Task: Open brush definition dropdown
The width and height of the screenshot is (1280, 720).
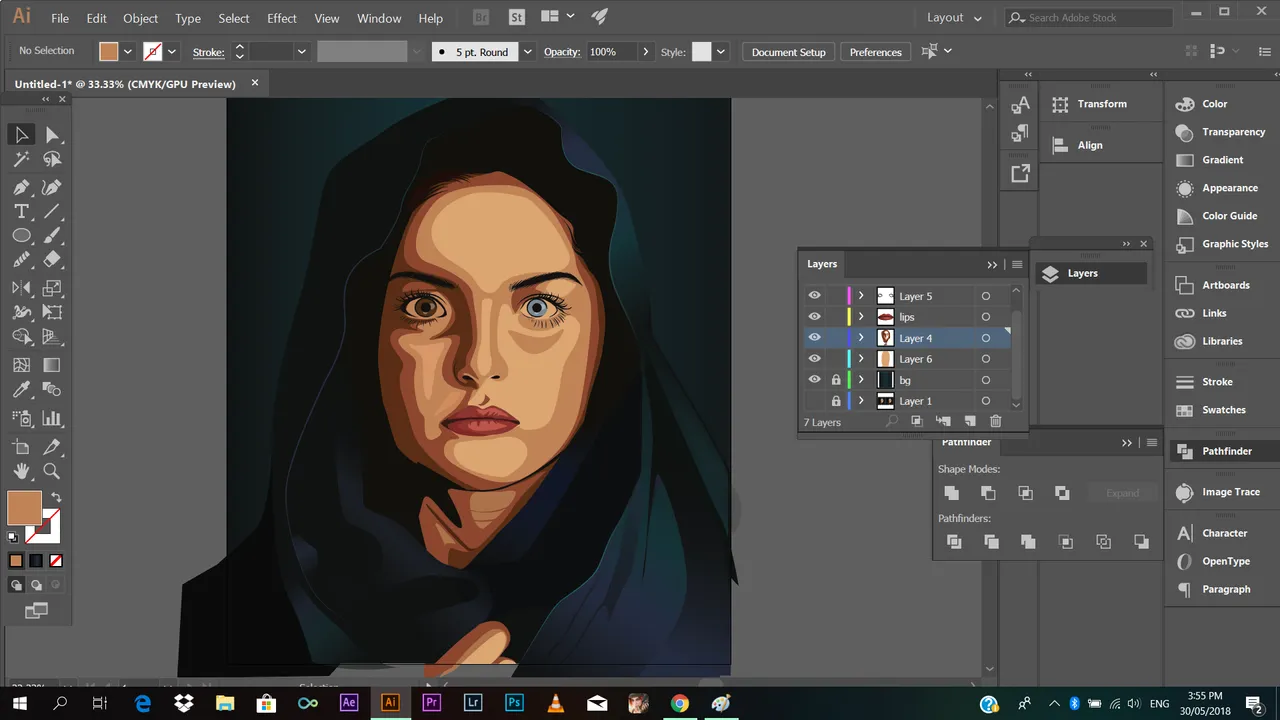Action: click(527, 52)
